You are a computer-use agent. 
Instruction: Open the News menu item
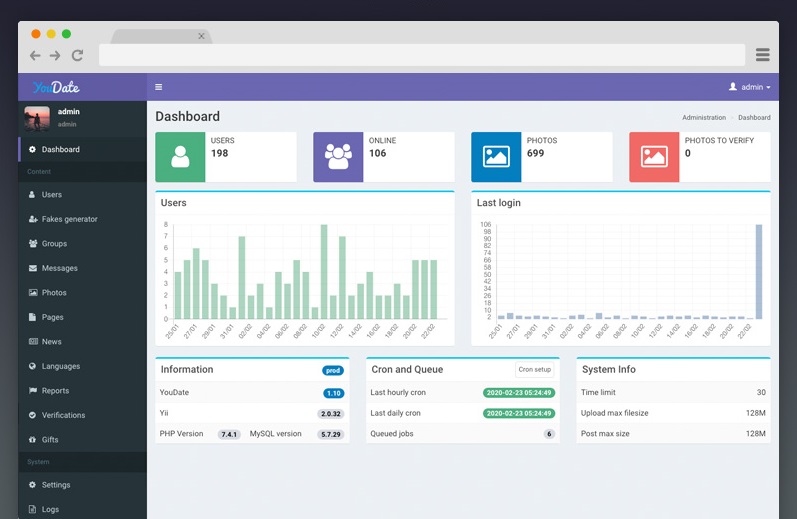click(x=51, y=342)
